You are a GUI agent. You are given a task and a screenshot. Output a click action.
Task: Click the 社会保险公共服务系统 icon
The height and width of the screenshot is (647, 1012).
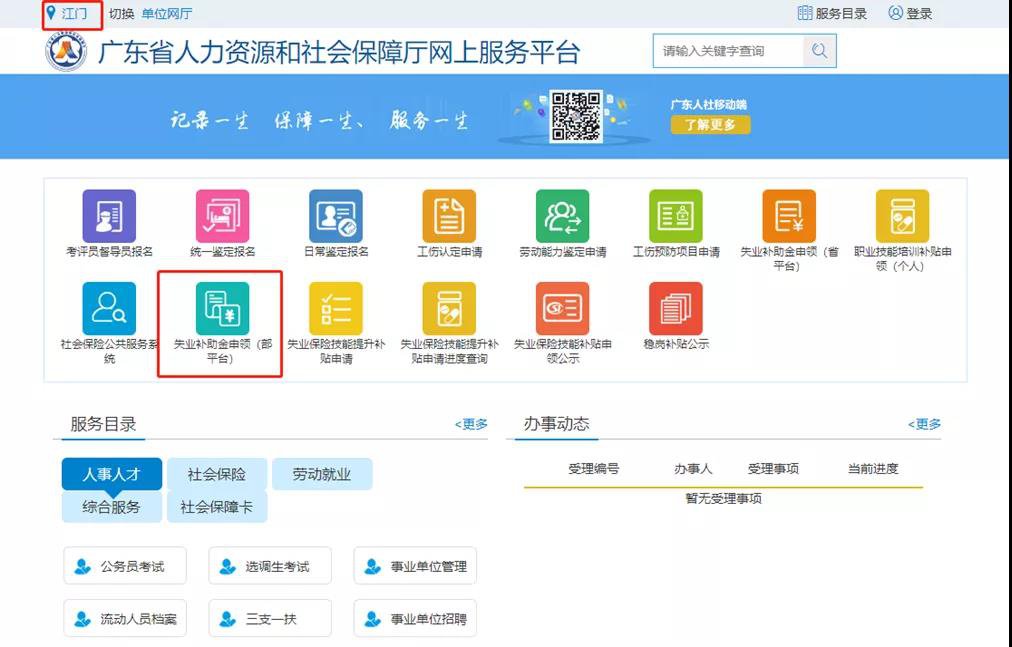click(x=108, y=309)
